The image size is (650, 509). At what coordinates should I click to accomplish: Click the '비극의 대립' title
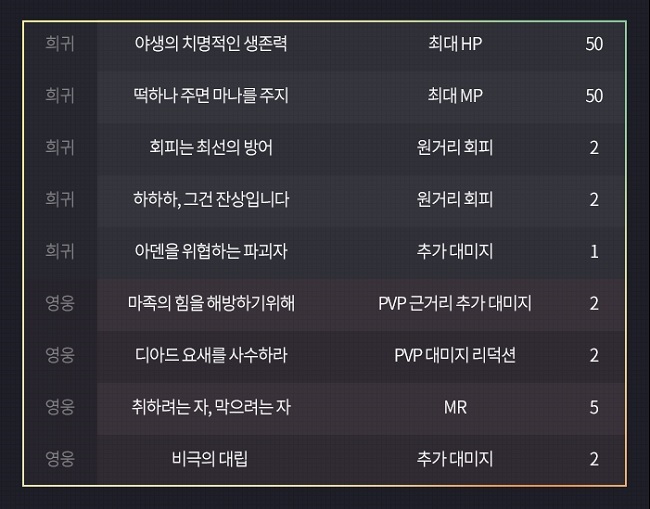click(210, 459)
